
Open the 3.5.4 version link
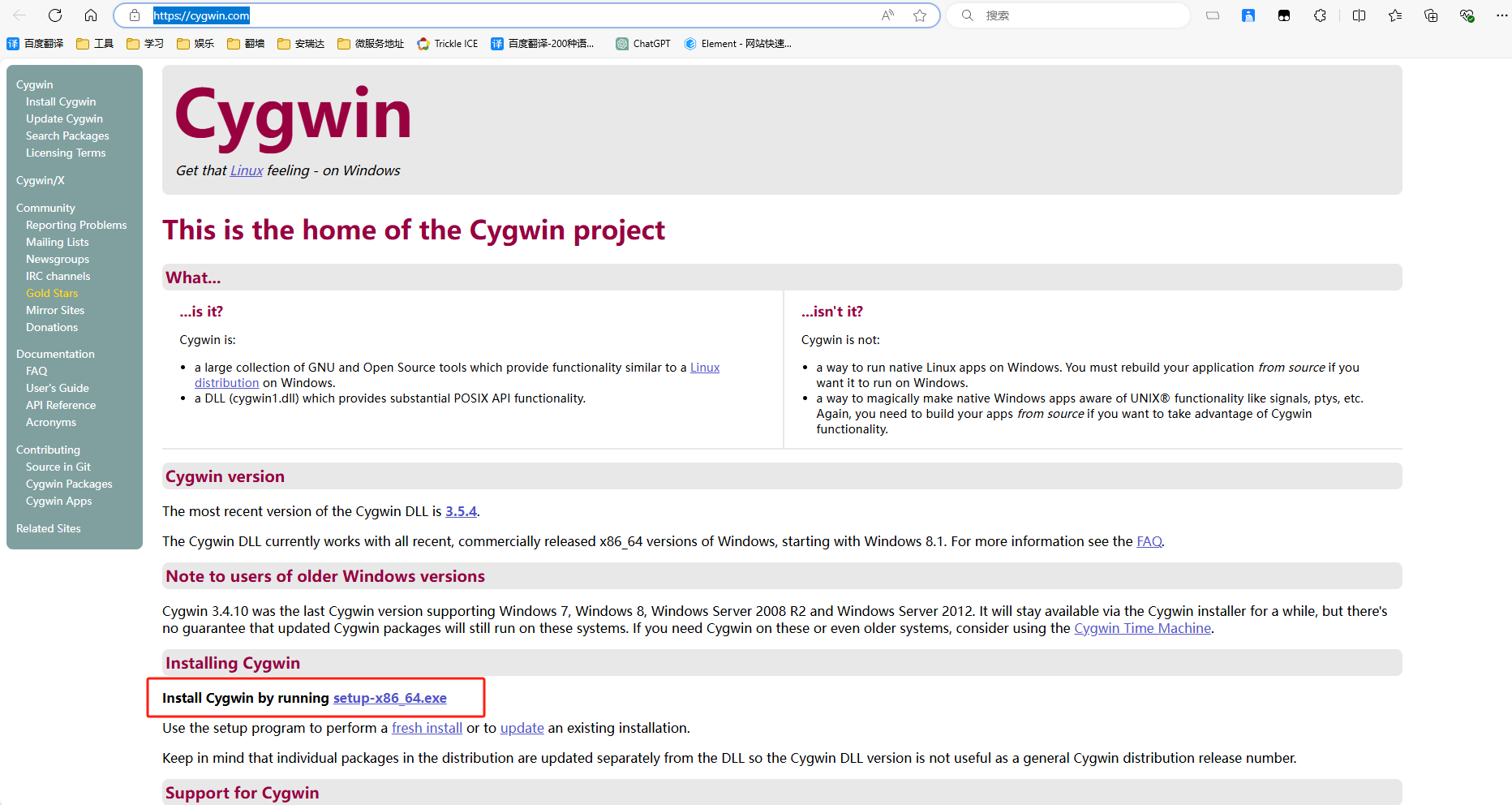tap(461, 511)
